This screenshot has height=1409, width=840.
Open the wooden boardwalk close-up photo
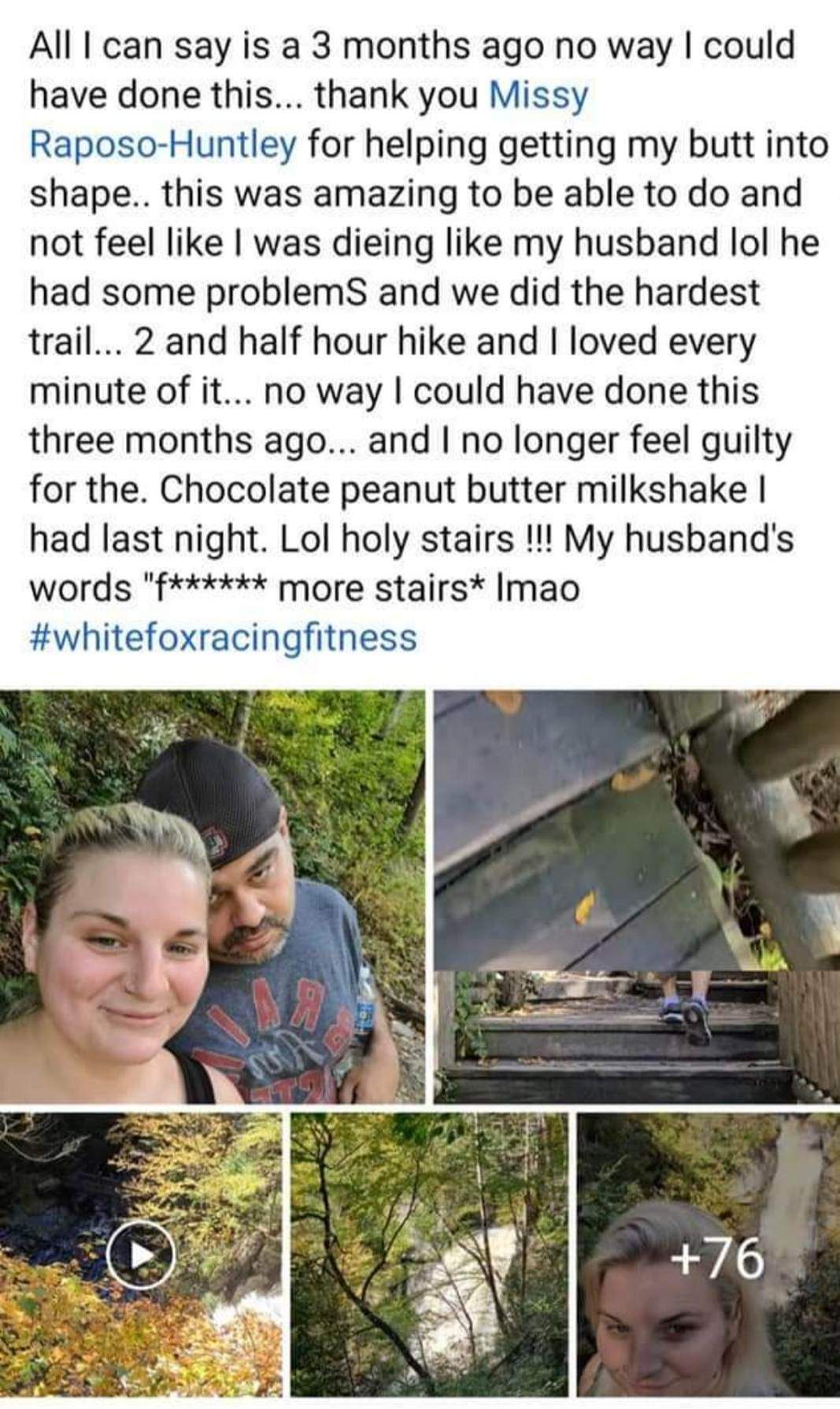637,829
